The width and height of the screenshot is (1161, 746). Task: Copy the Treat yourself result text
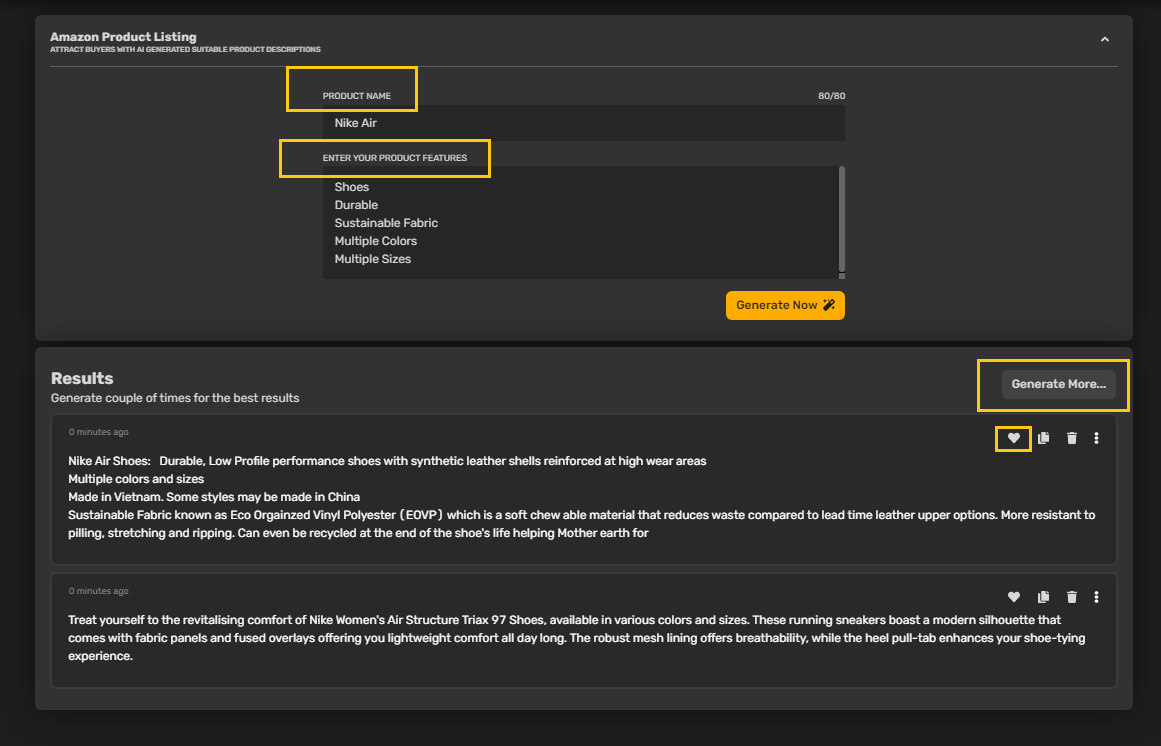point(1043,597)
